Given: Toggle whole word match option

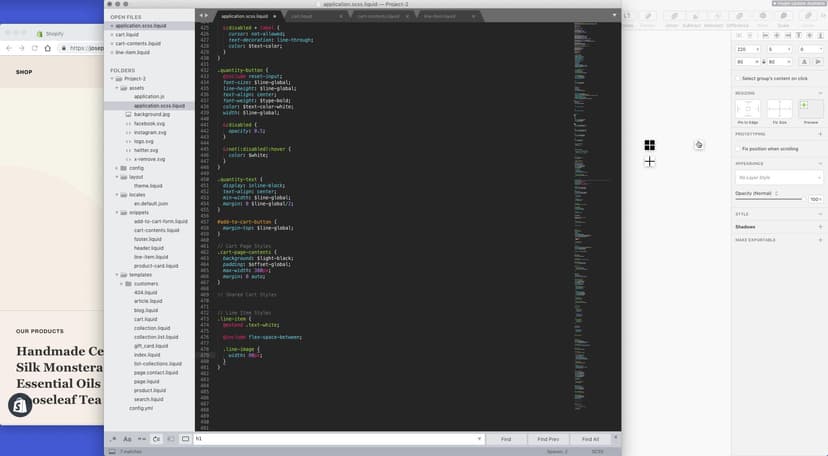Looking at the screenshot, I should (142, 439).
